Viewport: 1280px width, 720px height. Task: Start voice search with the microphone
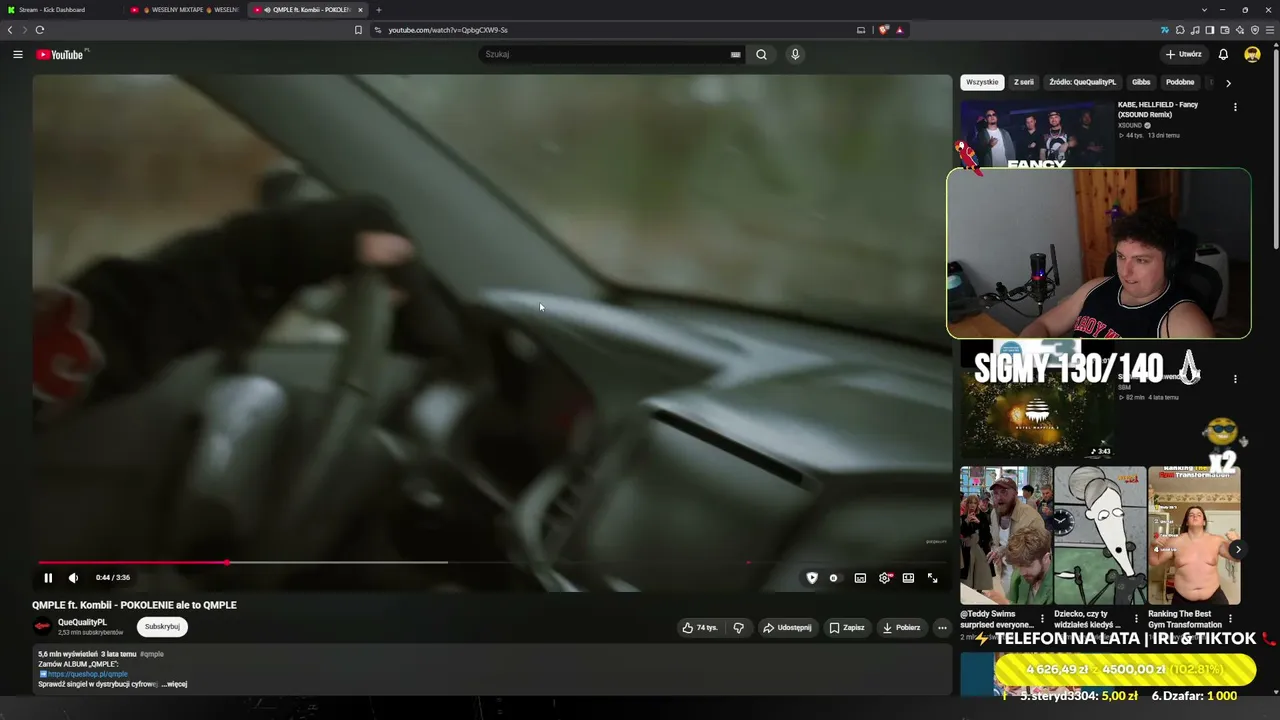(795, 54)
